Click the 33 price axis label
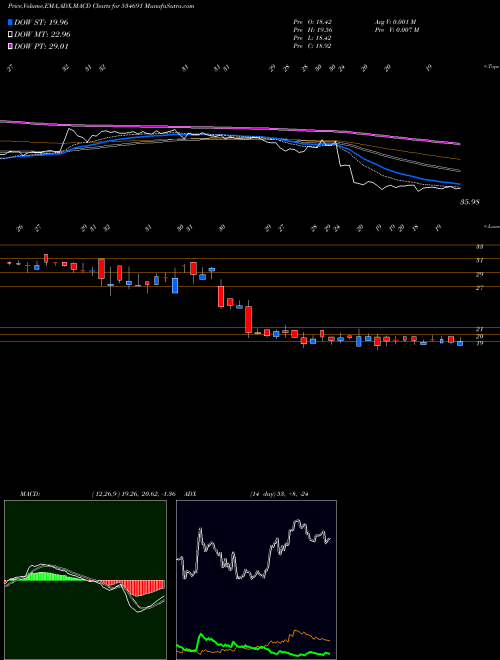This screenshot has width=500, height=660. [x=479, y=247]
